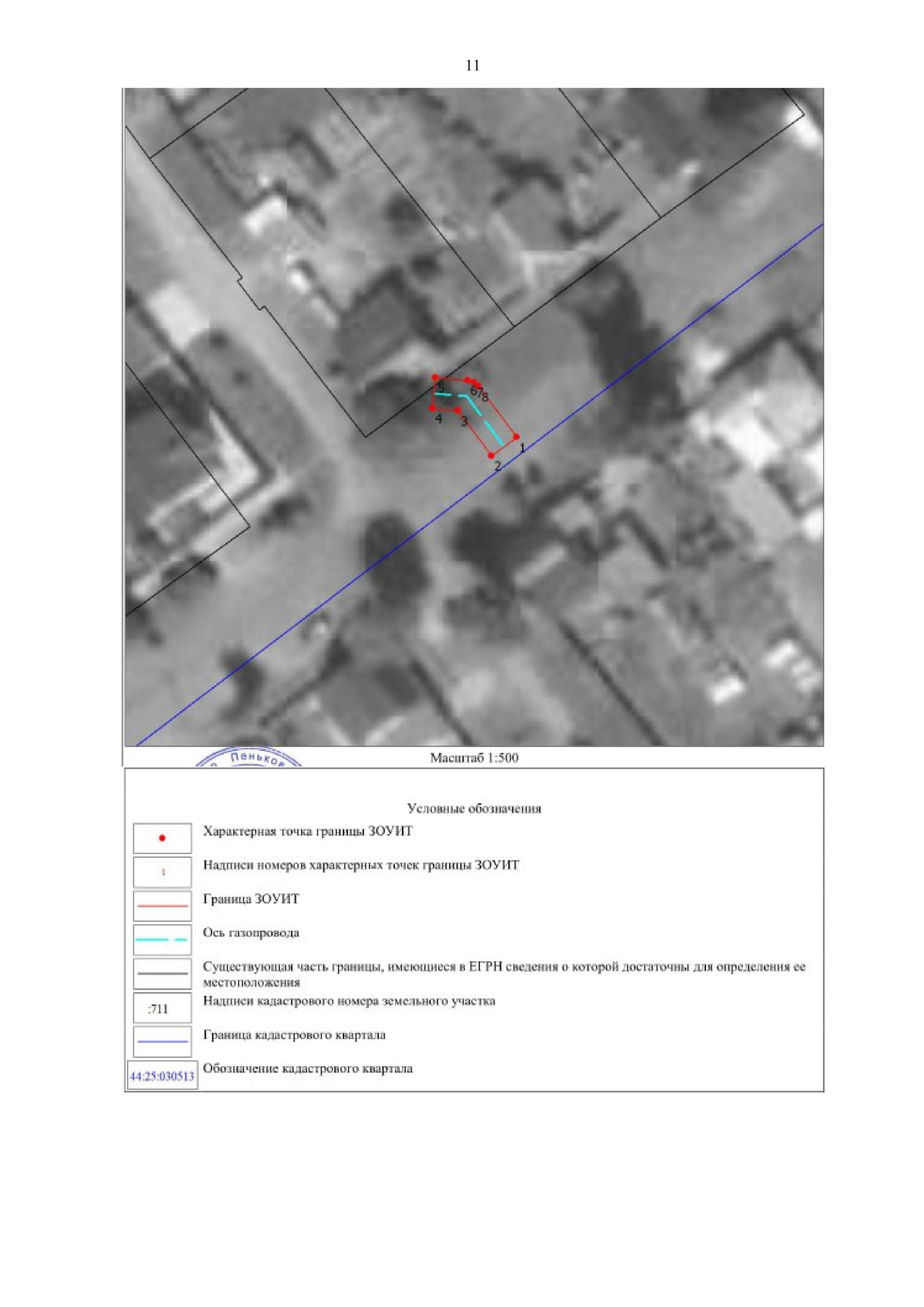
Task: Click boundary point 3 on the map
Action: coord(458,411)
